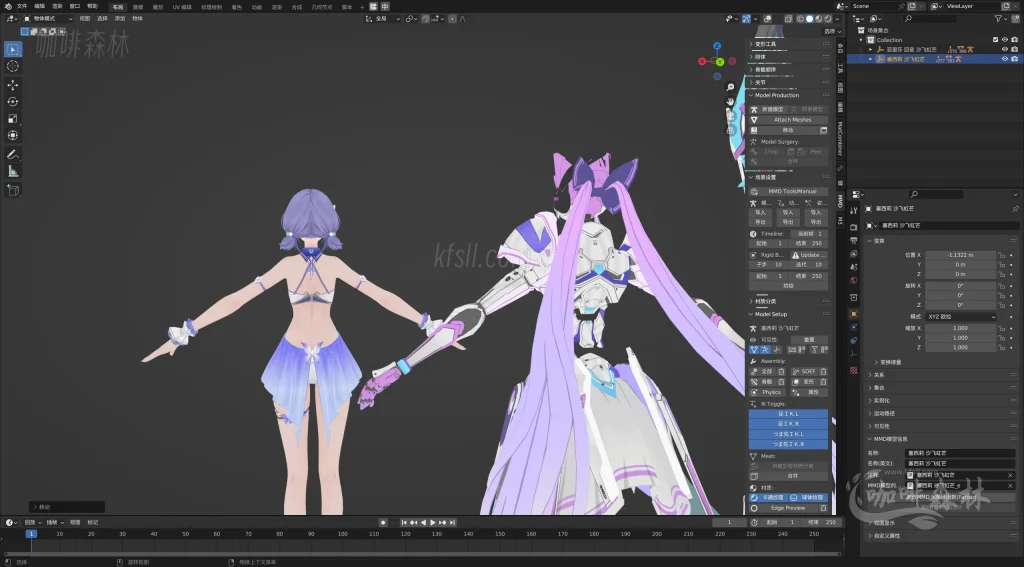Click the Edge Preview button

[784, 508]
